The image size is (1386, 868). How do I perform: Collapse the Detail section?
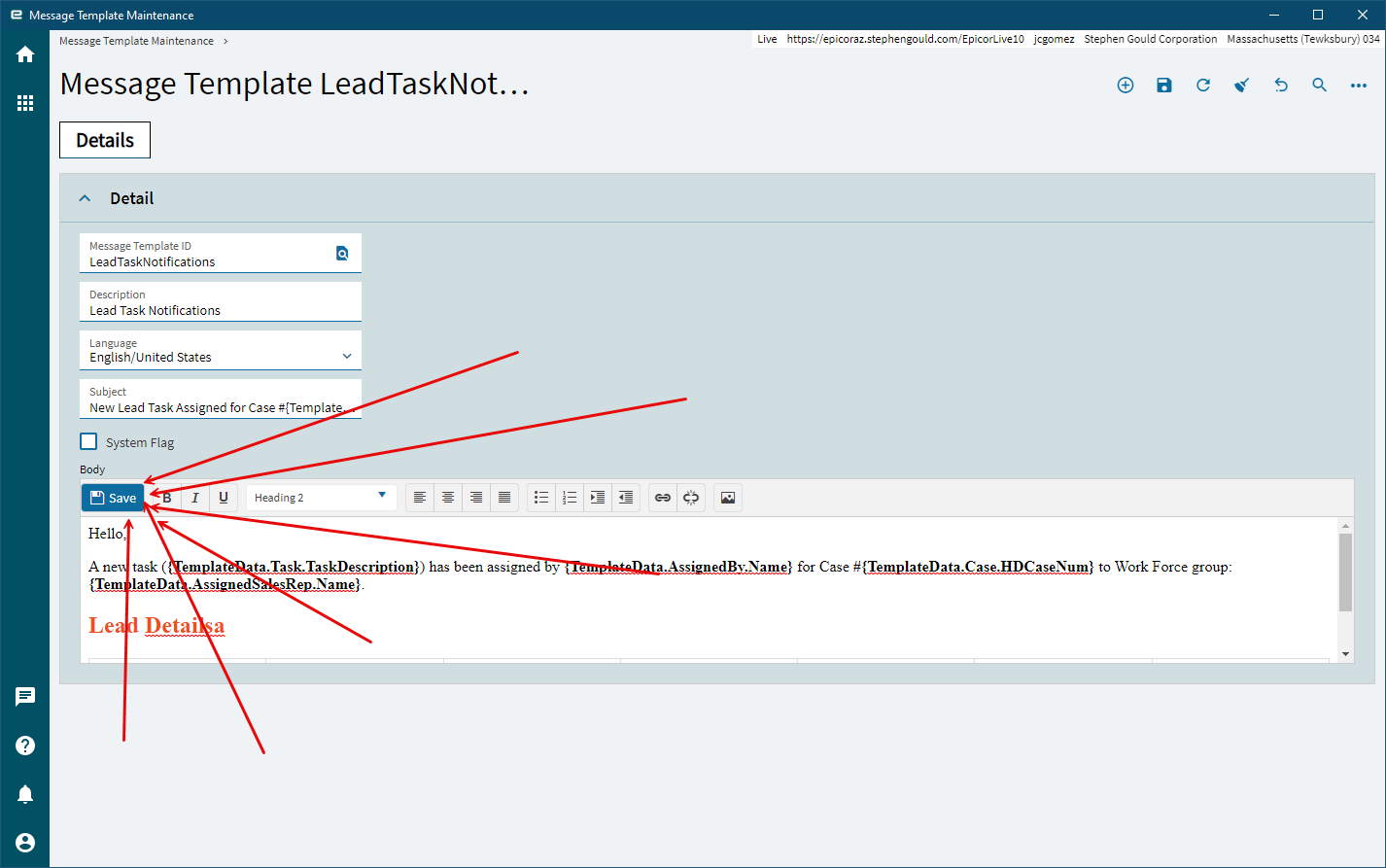85,197
